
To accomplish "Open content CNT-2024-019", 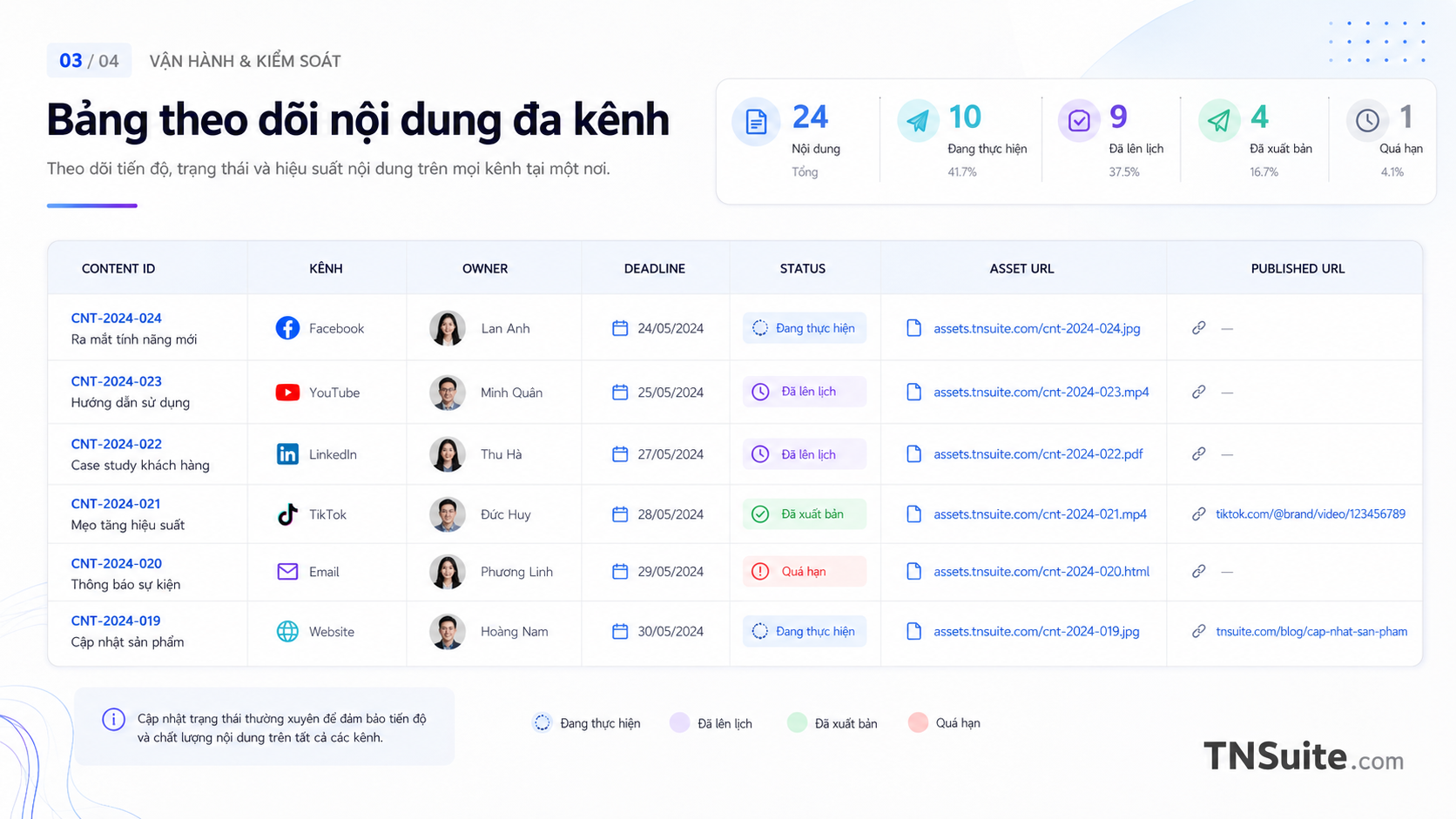I will pos(115,621).
